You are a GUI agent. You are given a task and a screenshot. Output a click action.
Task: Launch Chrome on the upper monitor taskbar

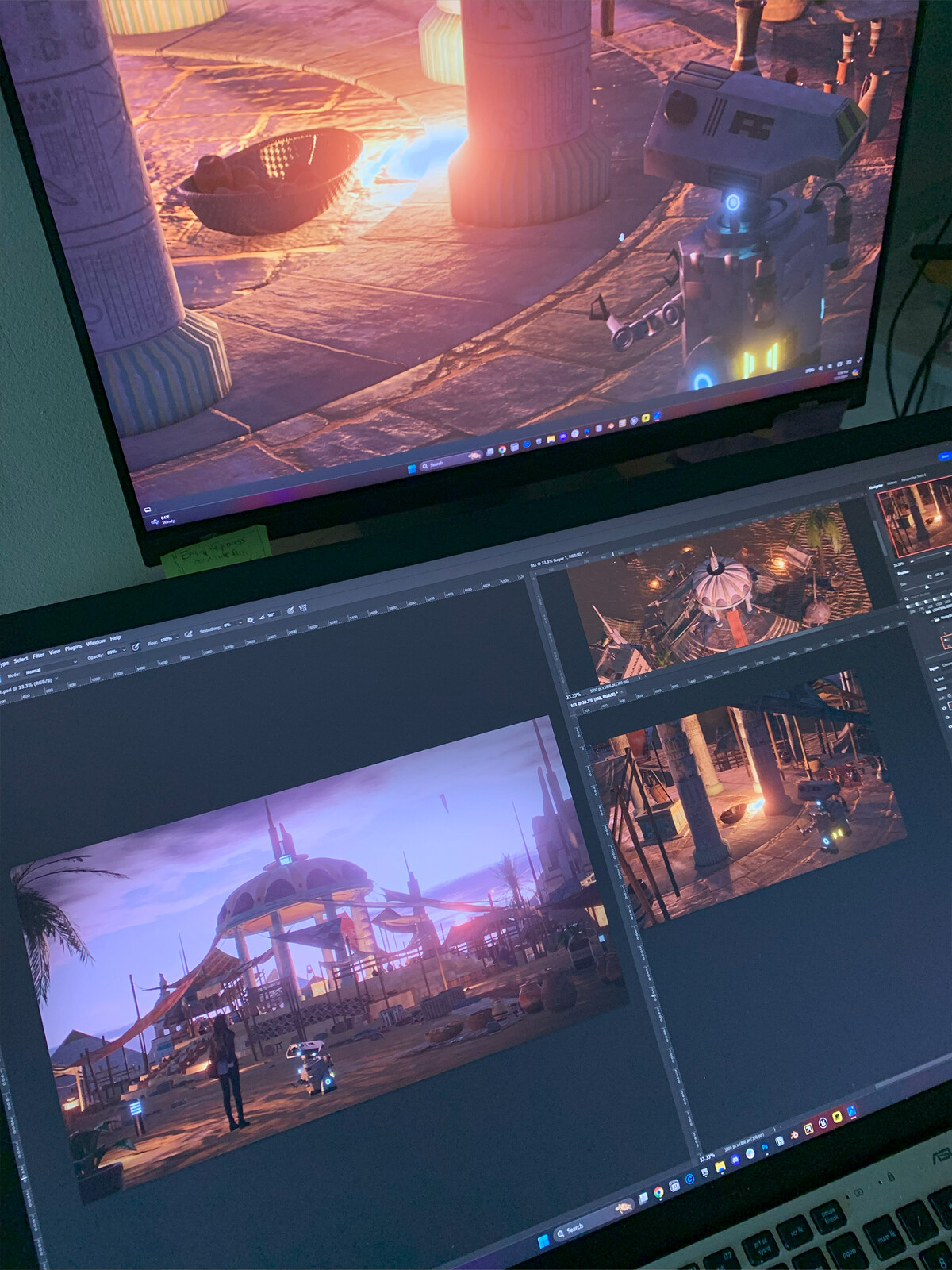501,451
